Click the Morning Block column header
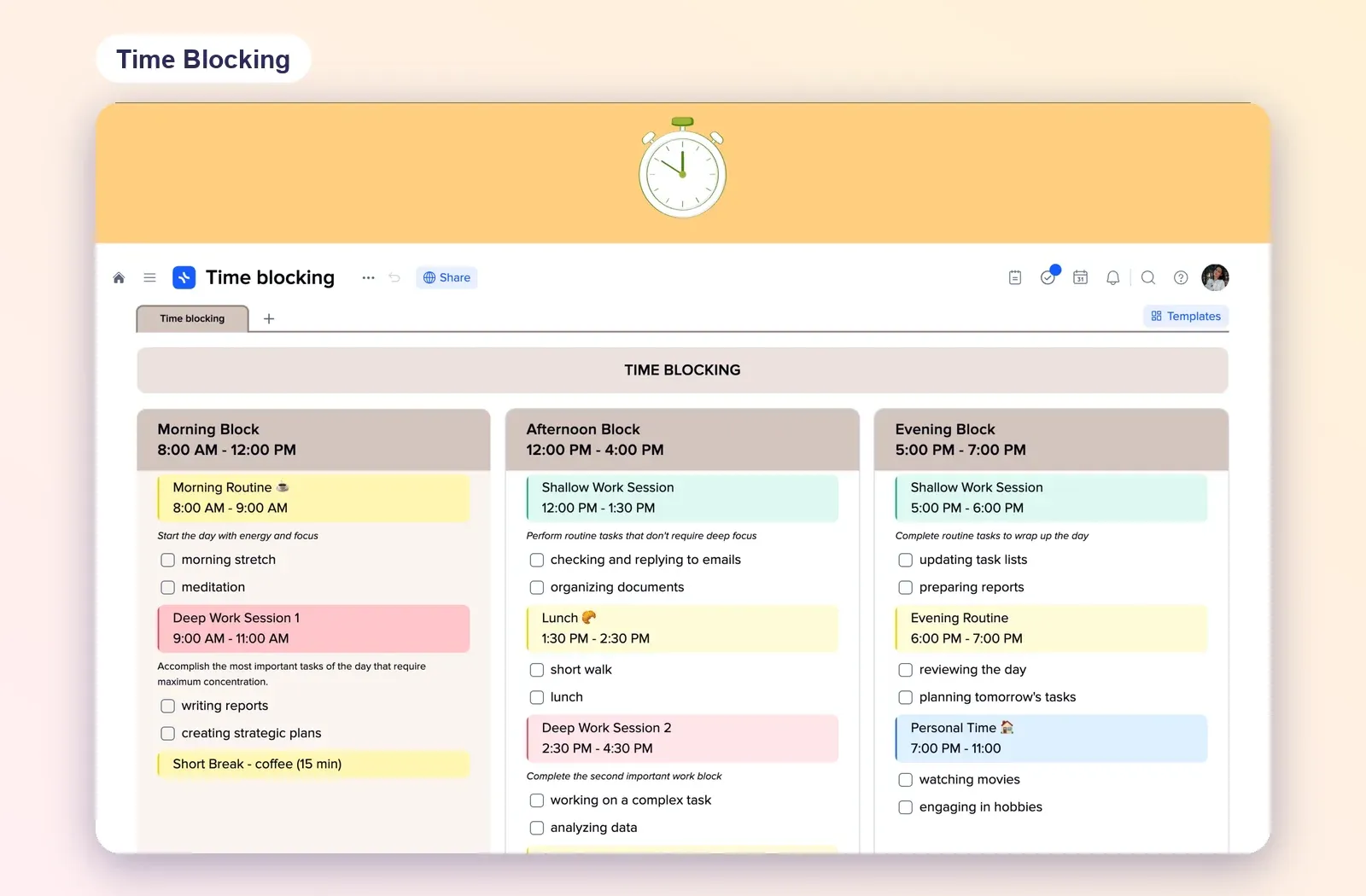The width and height of the screenshot is (1366, 896). point(313,439)
